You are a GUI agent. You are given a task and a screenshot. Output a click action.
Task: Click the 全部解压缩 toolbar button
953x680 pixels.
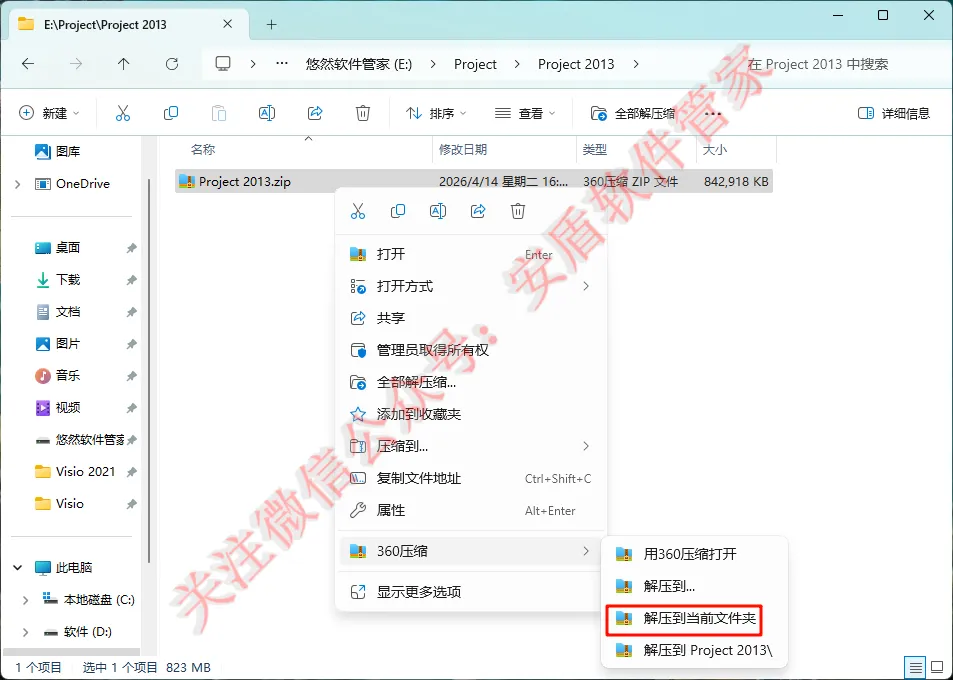click(x=633, y=113)
